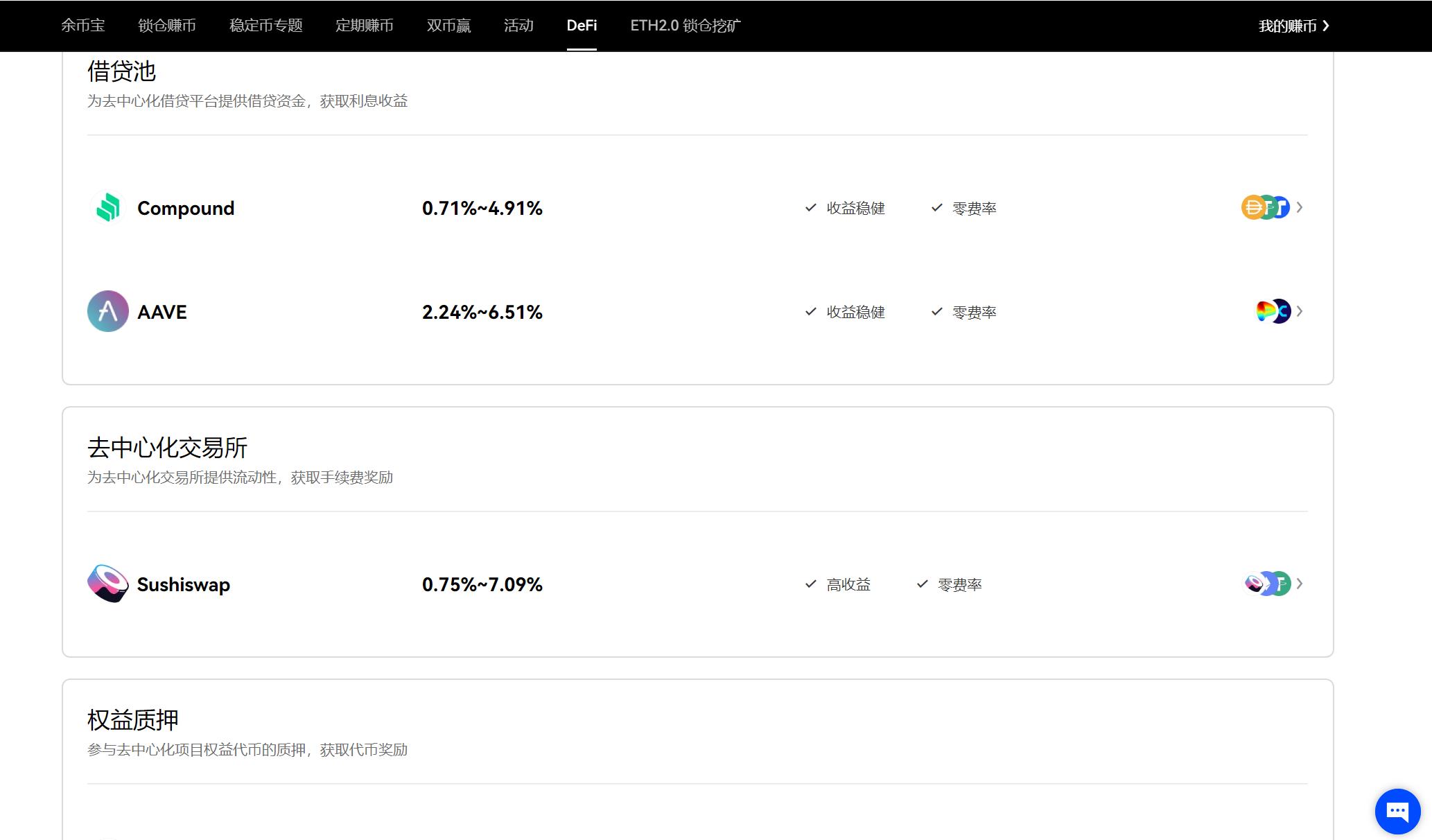Screen dimensions: 1432x840
Task: Click the checkmark beside Compound 收益稳健
Action: (x=810, y=207)
